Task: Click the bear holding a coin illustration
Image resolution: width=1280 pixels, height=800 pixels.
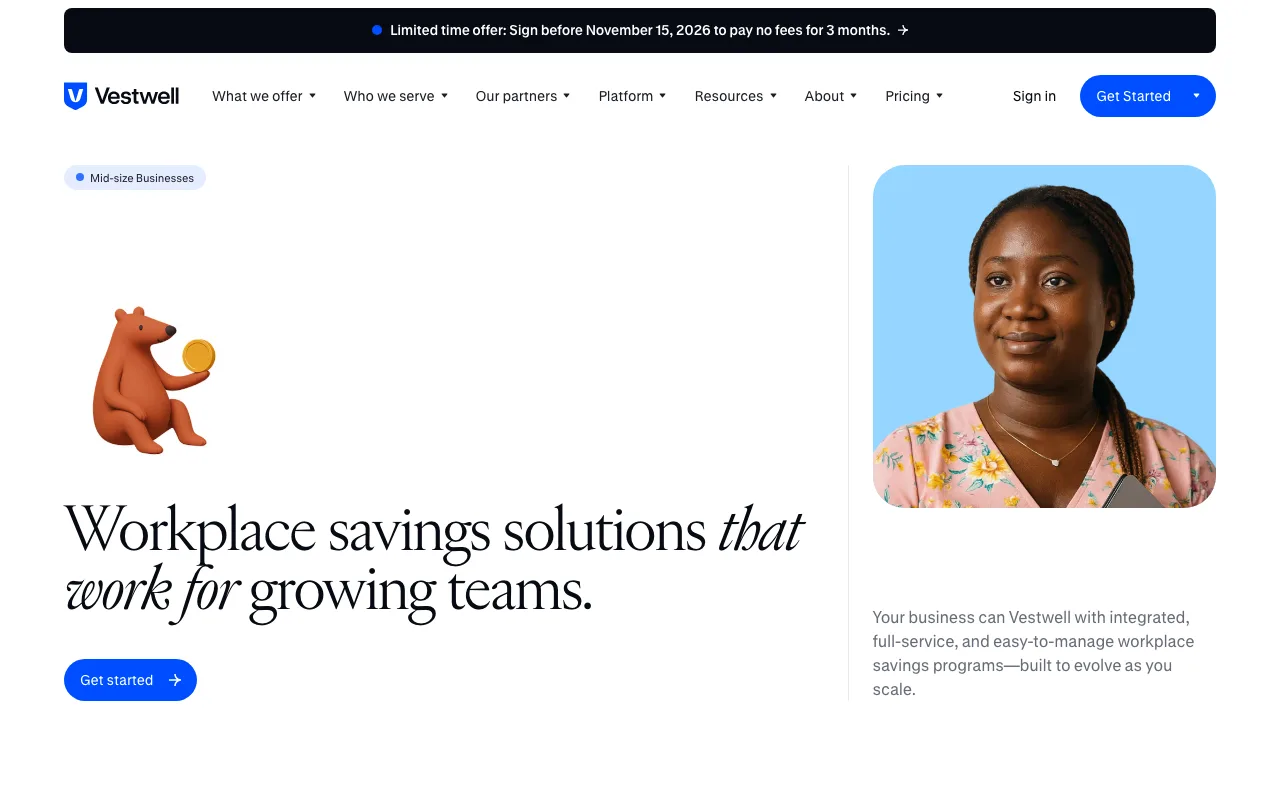Action: (153, 380)
